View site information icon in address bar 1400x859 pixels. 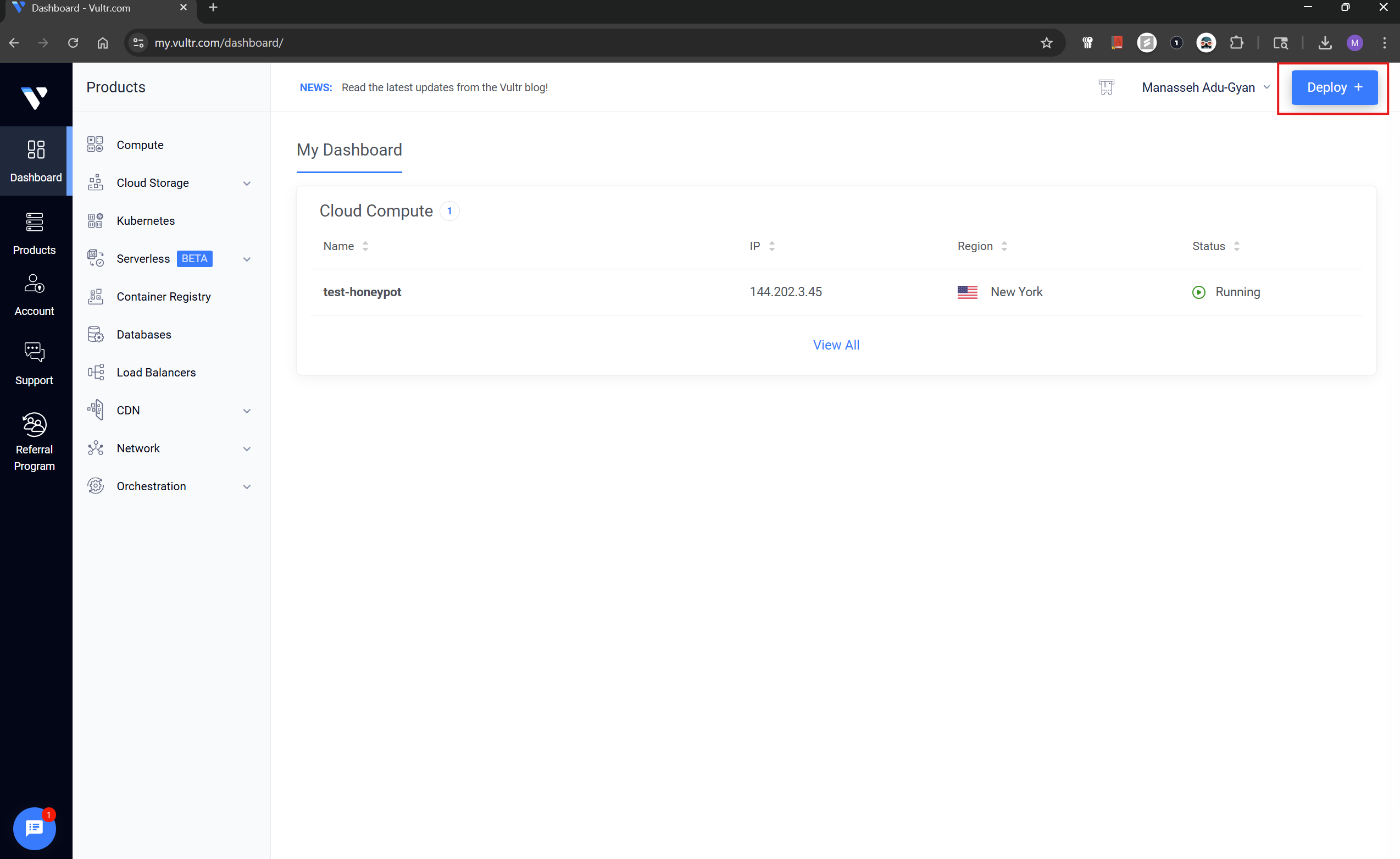(x=138, y=43)
